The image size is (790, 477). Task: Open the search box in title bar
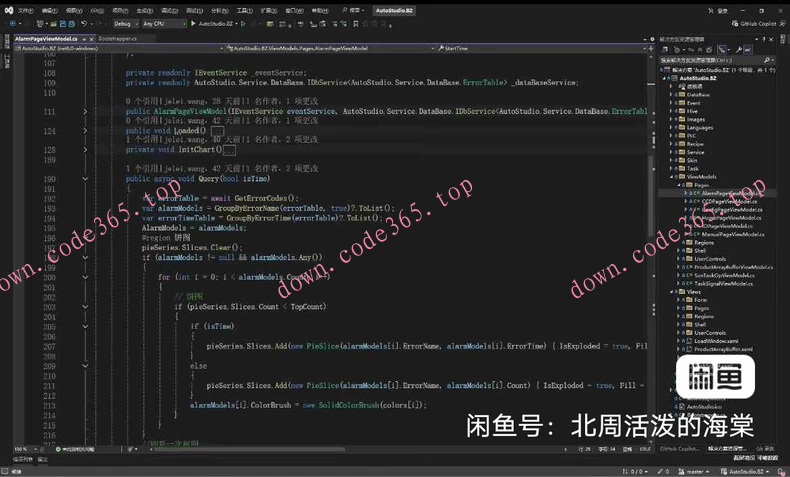coord(353,10)
